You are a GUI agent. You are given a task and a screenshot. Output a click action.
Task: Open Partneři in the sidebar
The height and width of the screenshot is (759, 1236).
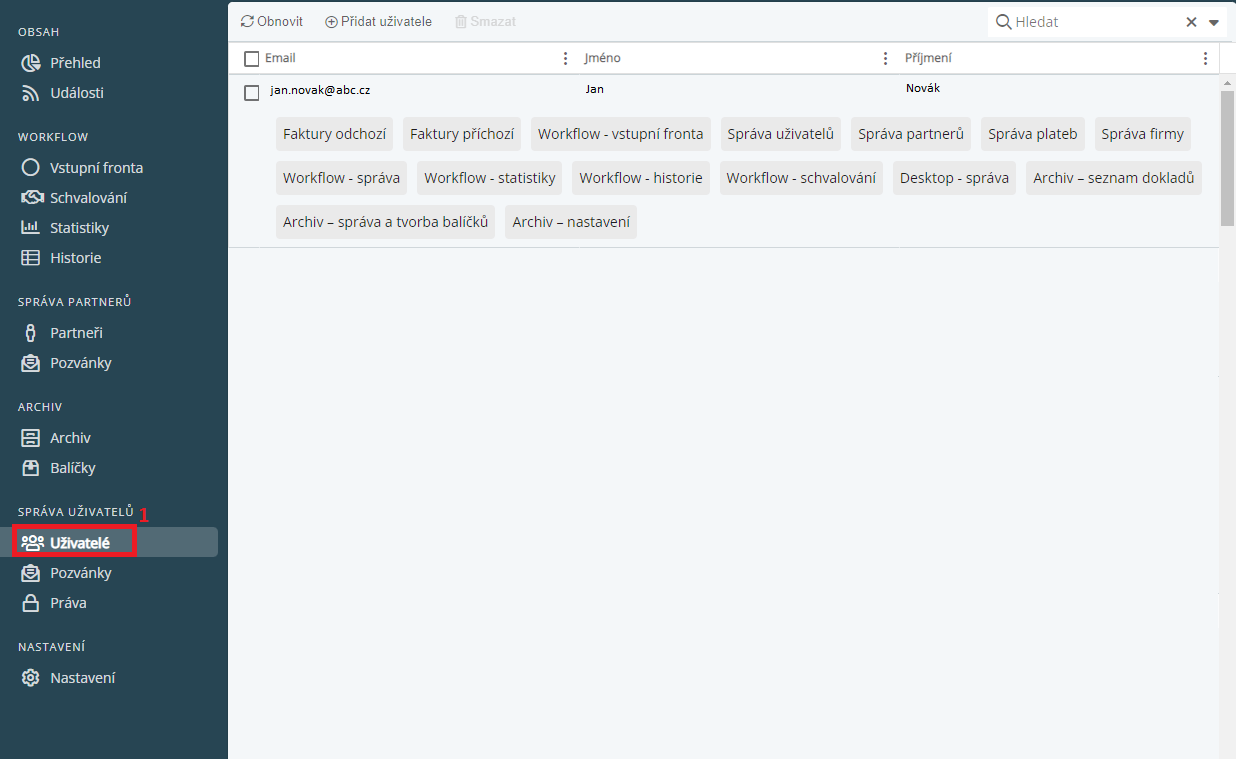(x=76, y=333)
